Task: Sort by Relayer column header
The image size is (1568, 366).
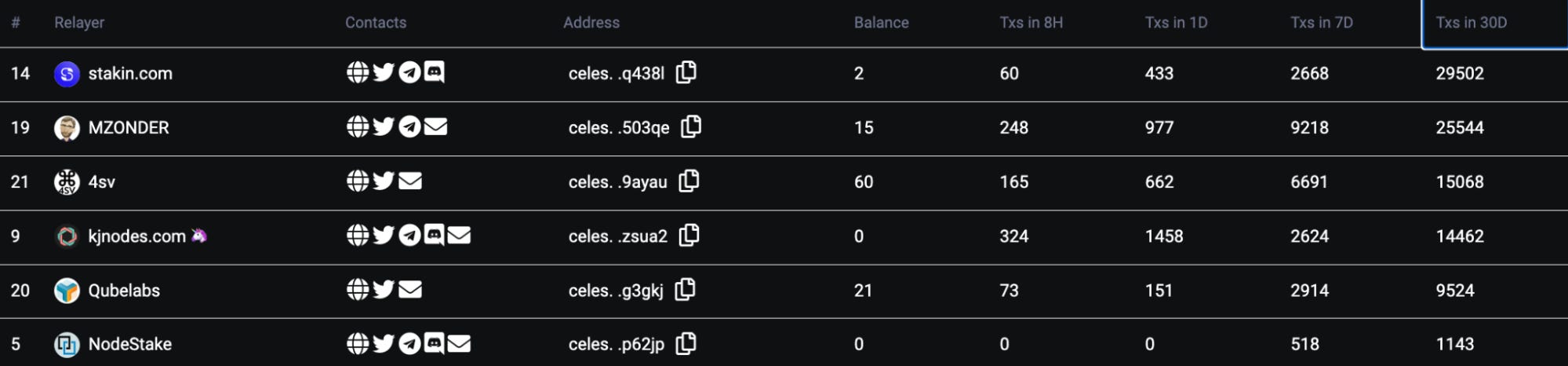Action: coord(79,23)
